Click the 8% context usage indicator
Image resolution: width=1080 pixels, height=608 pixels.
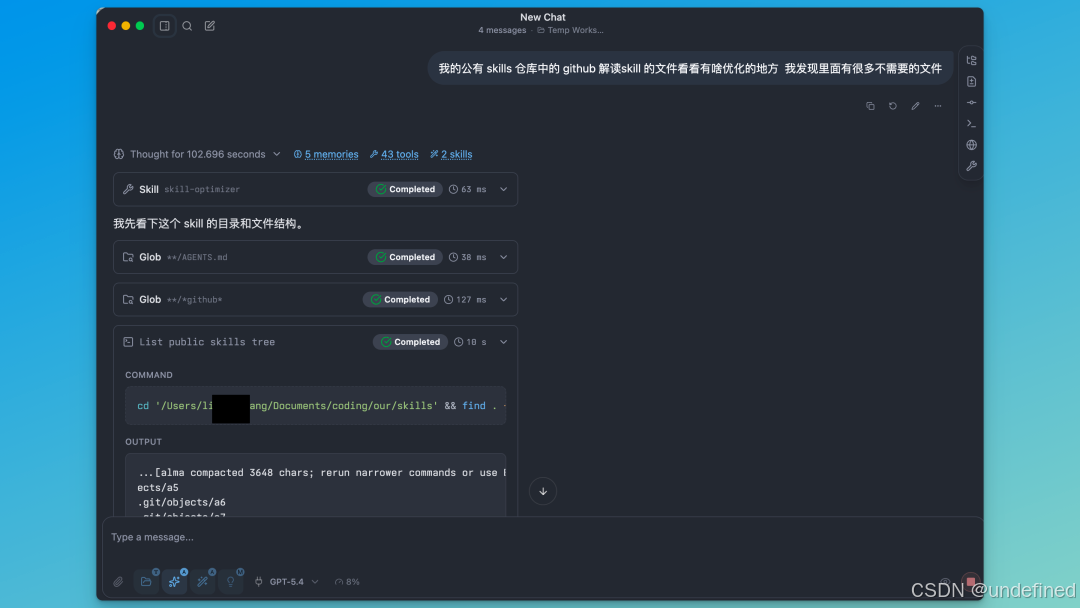(x=347, y=582)
